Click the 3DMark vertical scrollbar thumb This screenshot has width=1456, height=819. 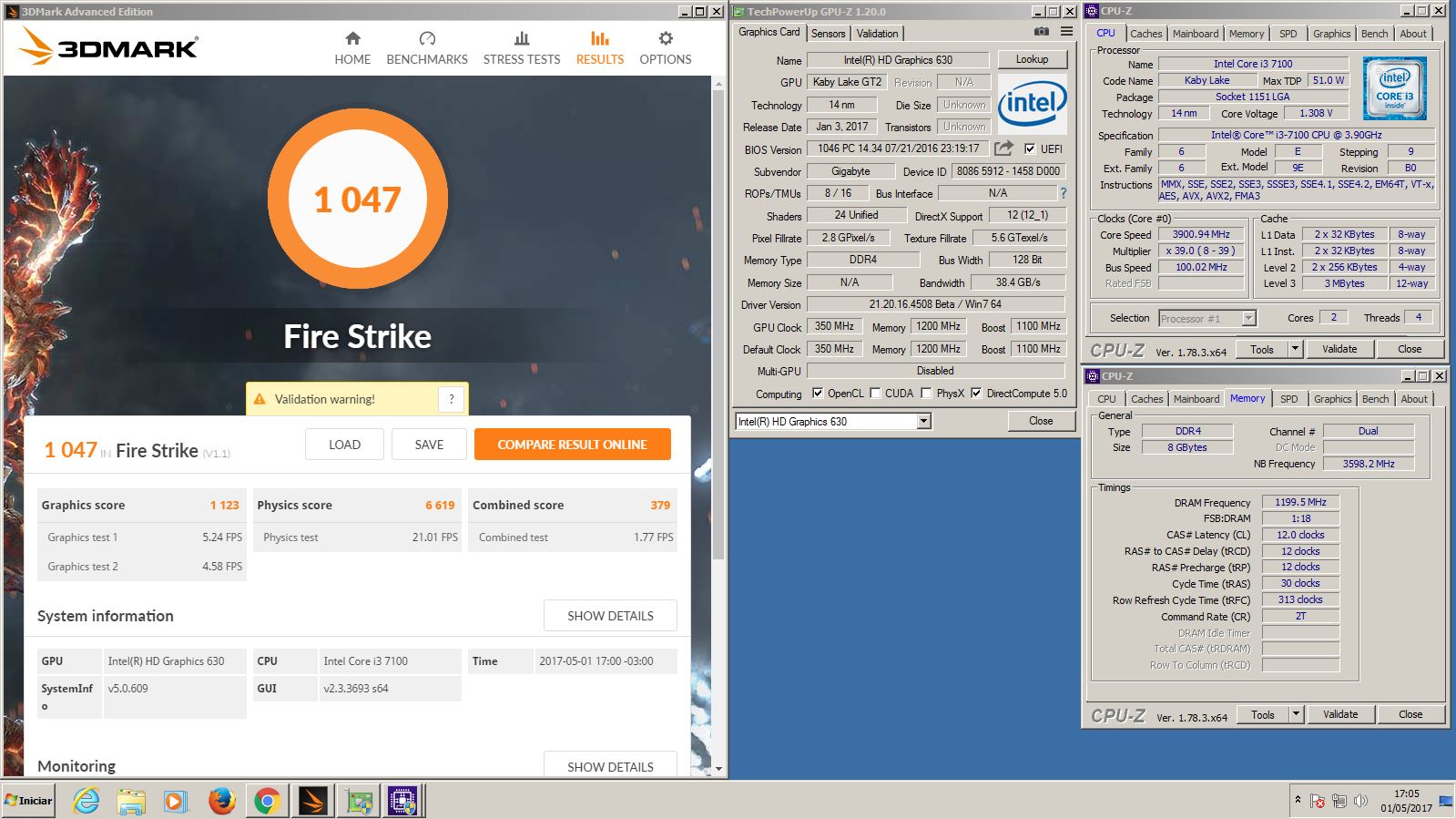tap(718, 323)
